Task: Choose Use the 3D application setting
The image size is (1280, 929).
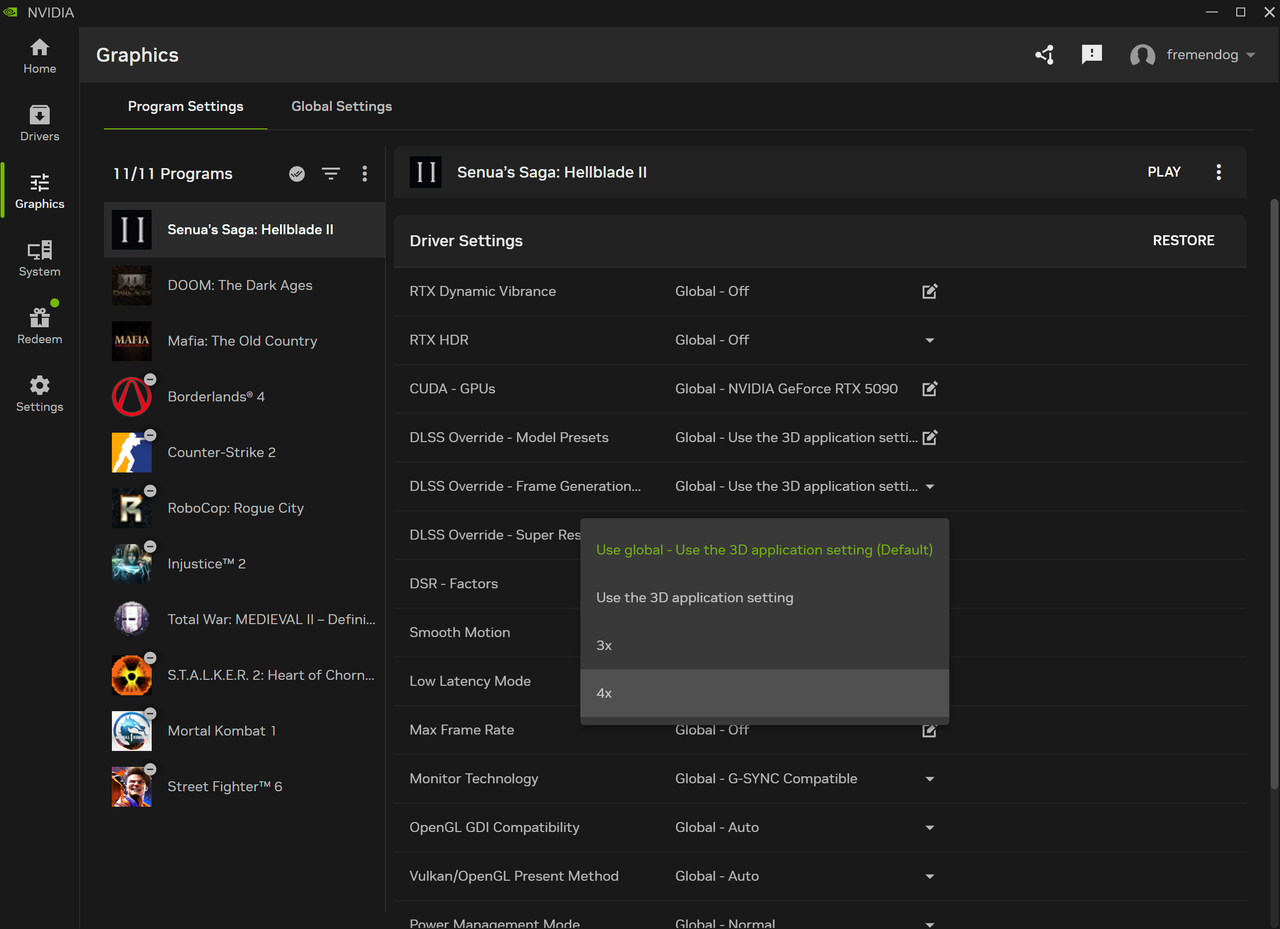Action: point(764,598)
